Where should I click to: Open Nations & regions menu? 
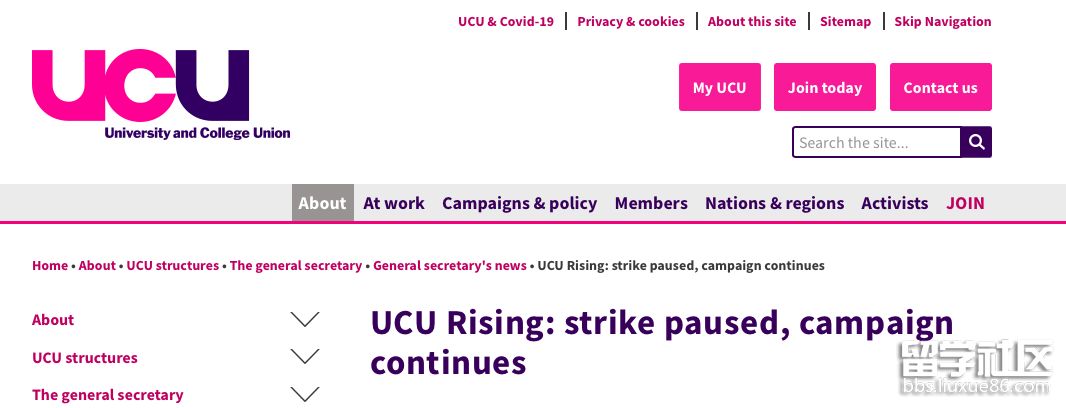(x=774, y=203)
